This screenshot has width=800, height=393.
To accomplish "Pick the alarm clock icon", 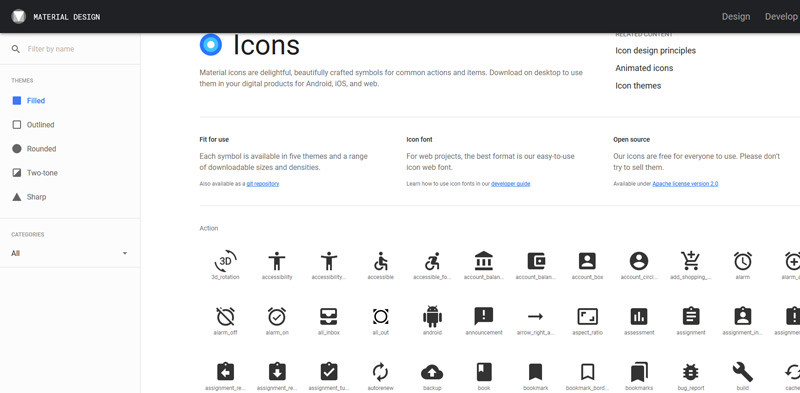I will coord(743,261).
